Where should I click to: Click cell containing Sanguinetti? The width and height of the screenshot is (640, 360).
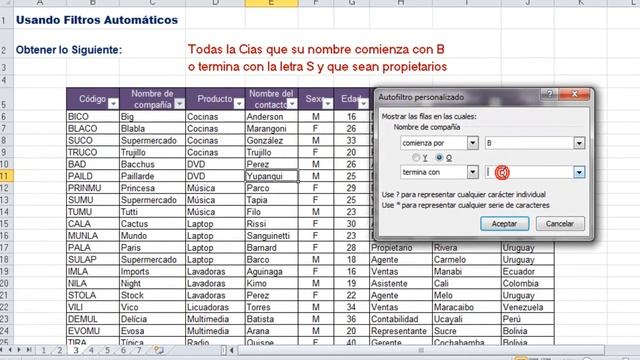pyautogui.click(x=271, y=236)
